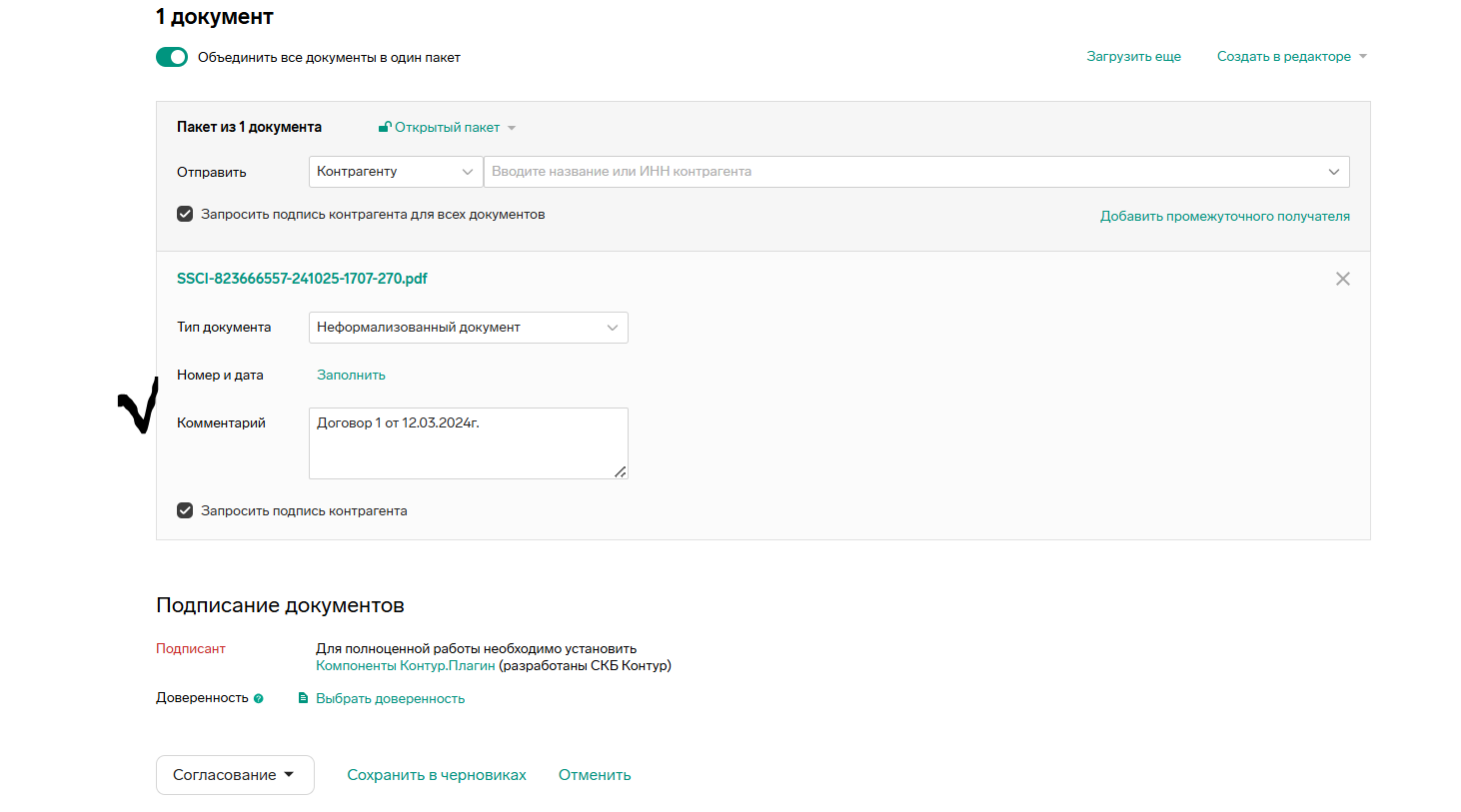1461x812 pixels.
Task: Click the open lock icon beside Открытый пакет
Action: tap(385, 127)
